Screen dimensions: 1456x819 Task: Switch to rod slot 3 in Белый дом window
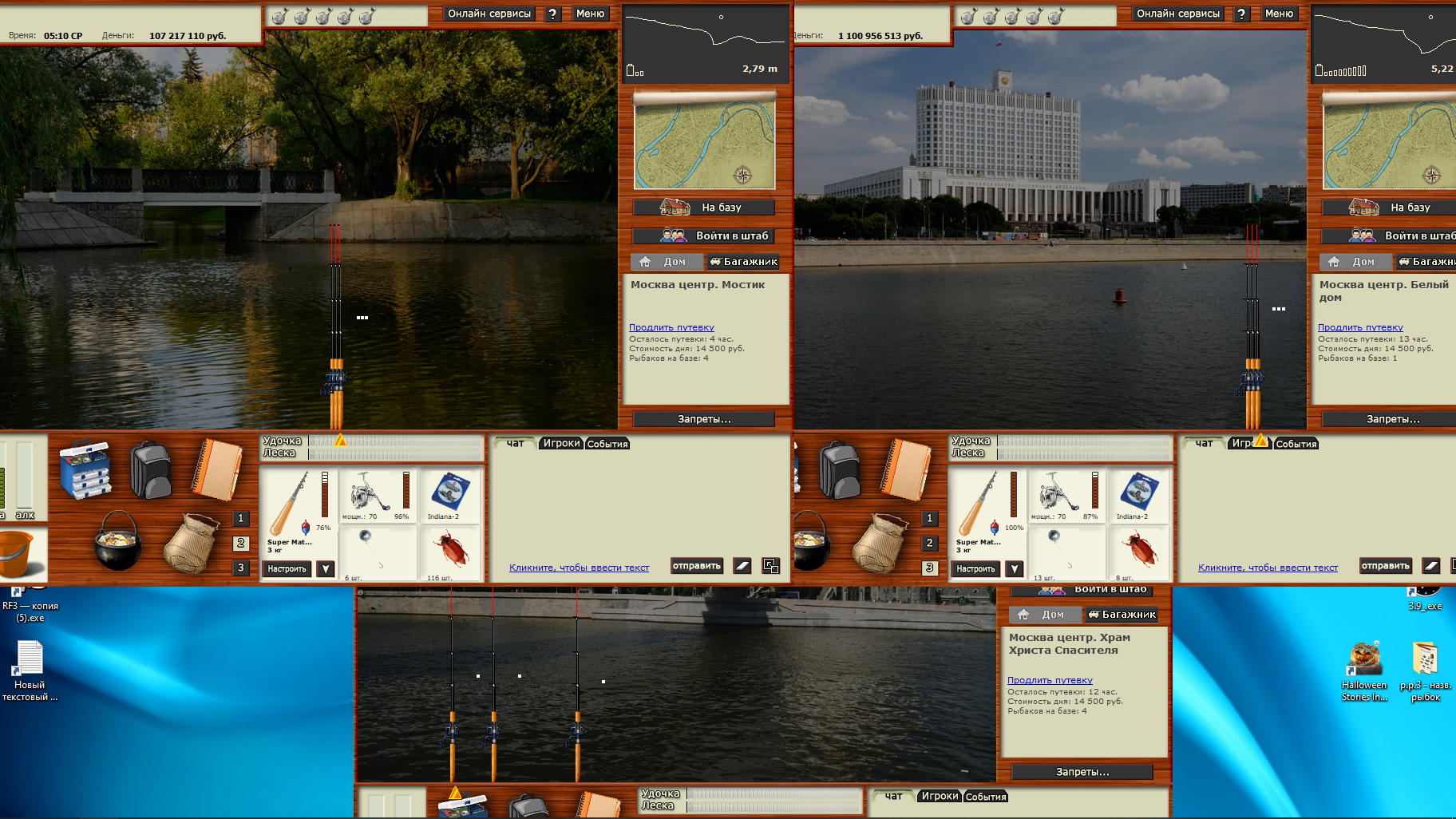click(x=929, y=568)
